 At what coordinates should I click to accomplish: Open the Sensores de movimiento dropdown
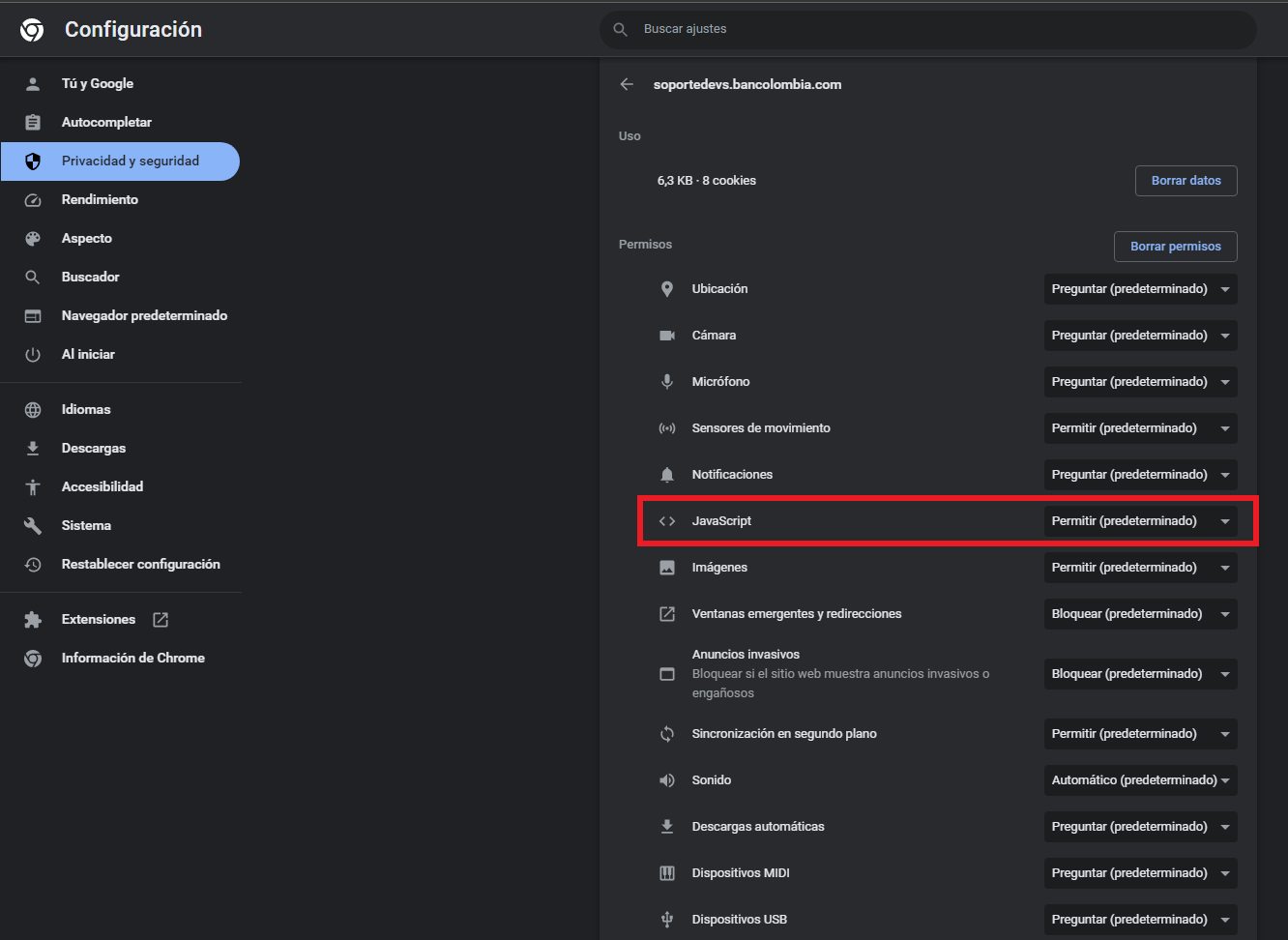point(1140,428)
